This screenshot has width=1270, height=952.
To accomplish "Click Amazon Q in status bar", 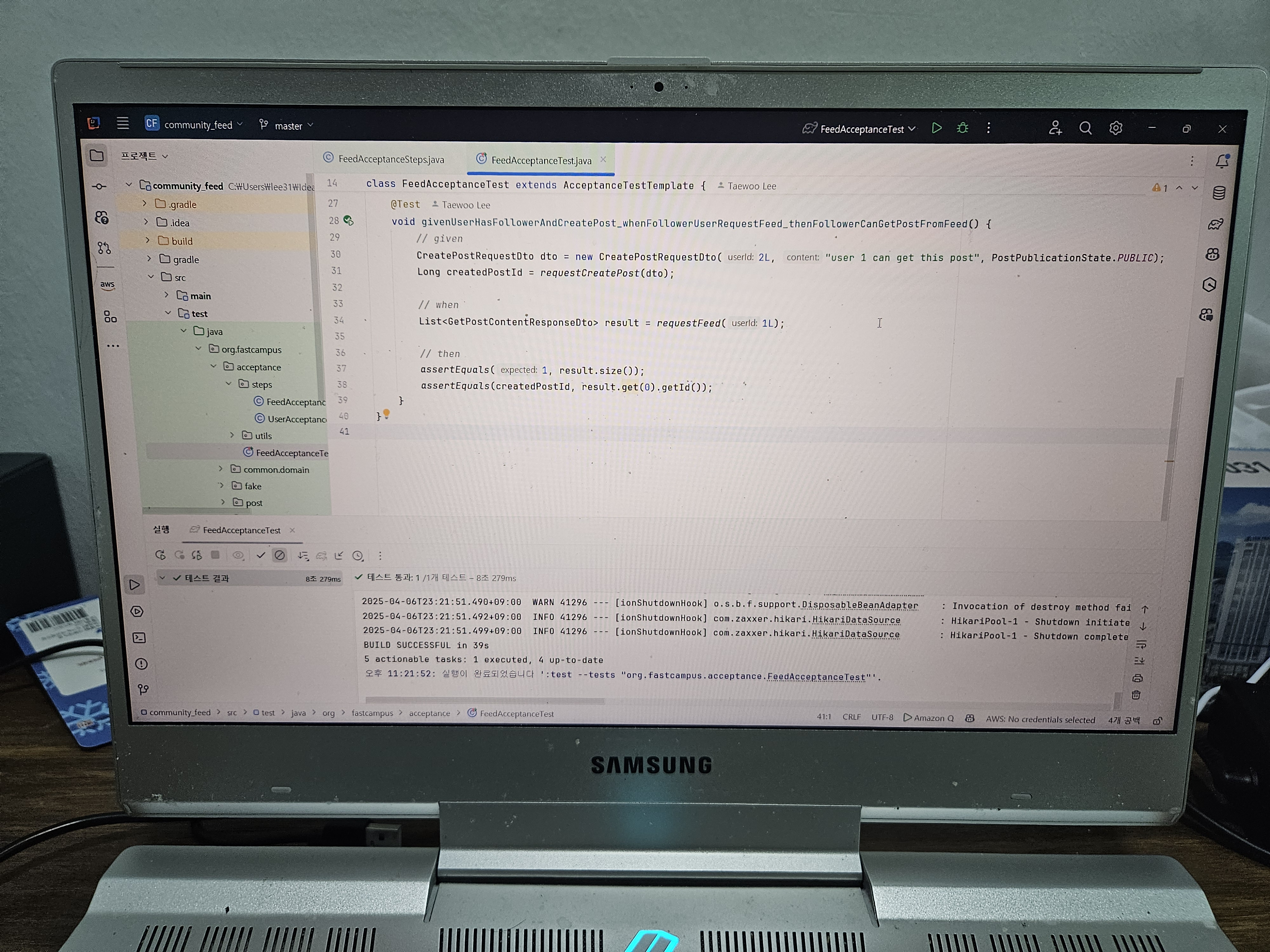I will [928, 718].
